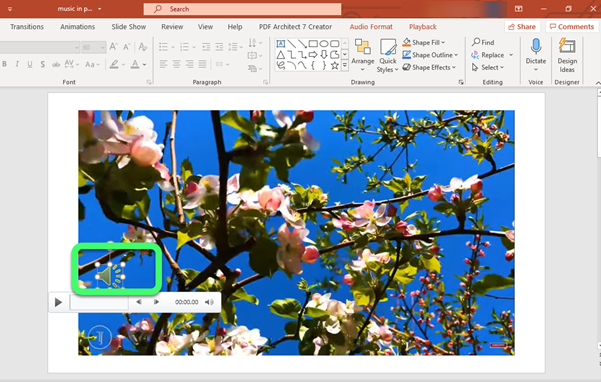Open the Arrange menu
The height and width of the screenshot is (382, 601).
click(363, 55)
